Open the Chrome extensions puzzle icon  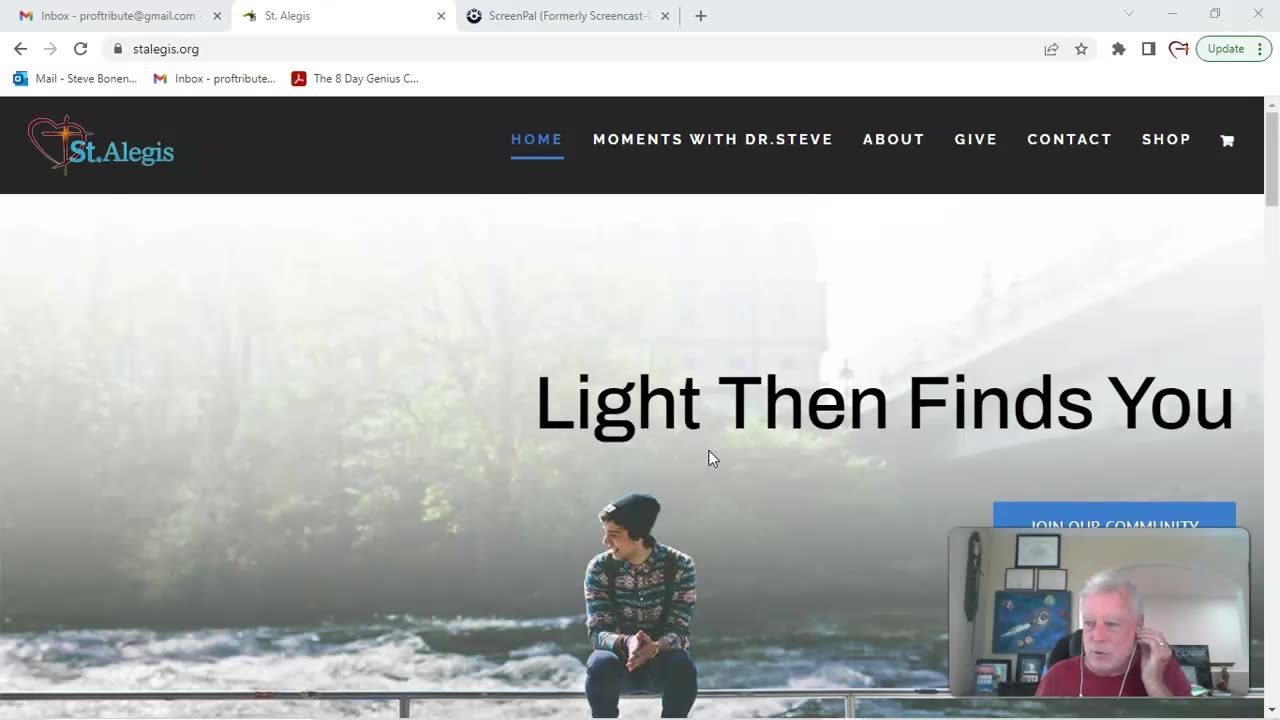pos(1118,49)
